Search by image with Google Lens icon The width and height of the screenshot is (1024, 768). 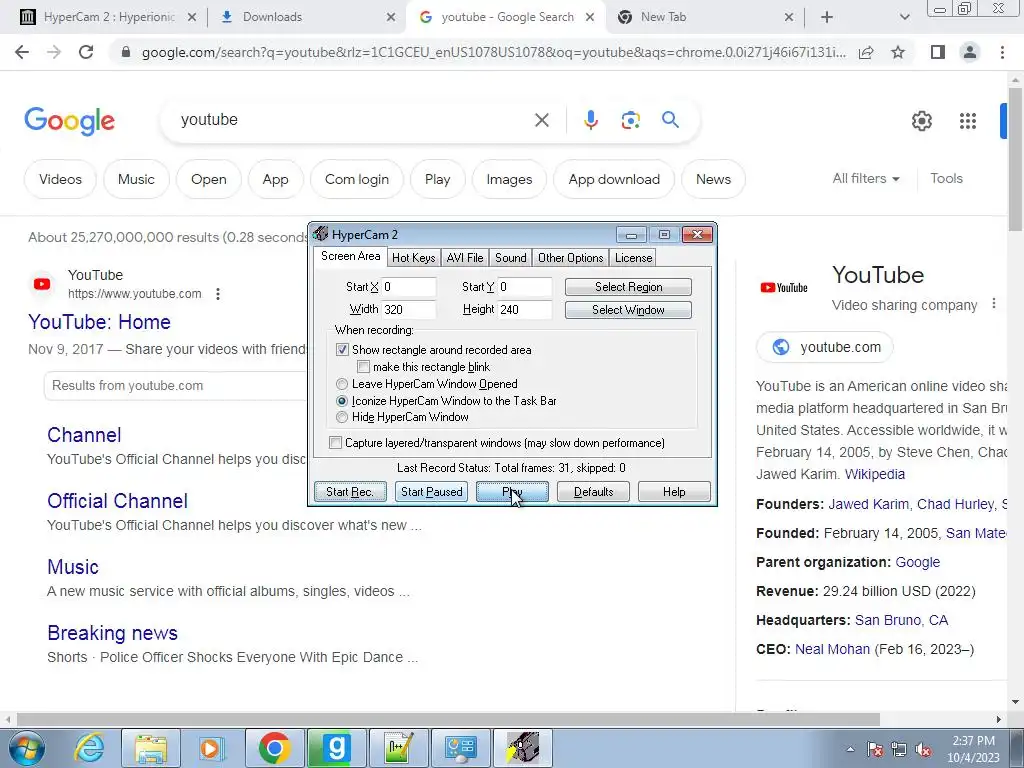[630, 120]
